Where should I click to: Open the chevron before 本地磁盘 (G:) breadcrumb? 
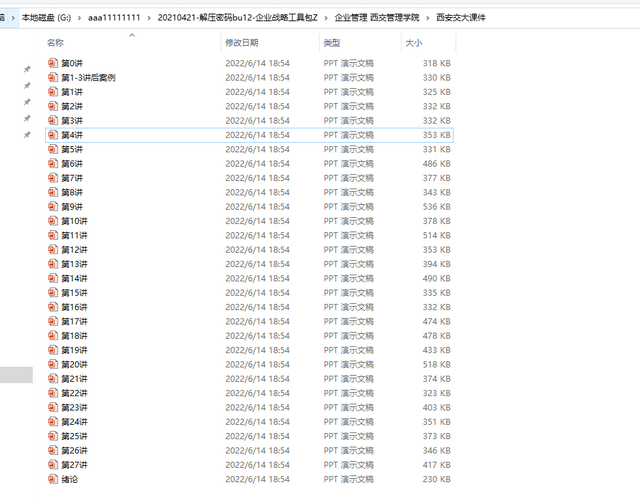13,18
